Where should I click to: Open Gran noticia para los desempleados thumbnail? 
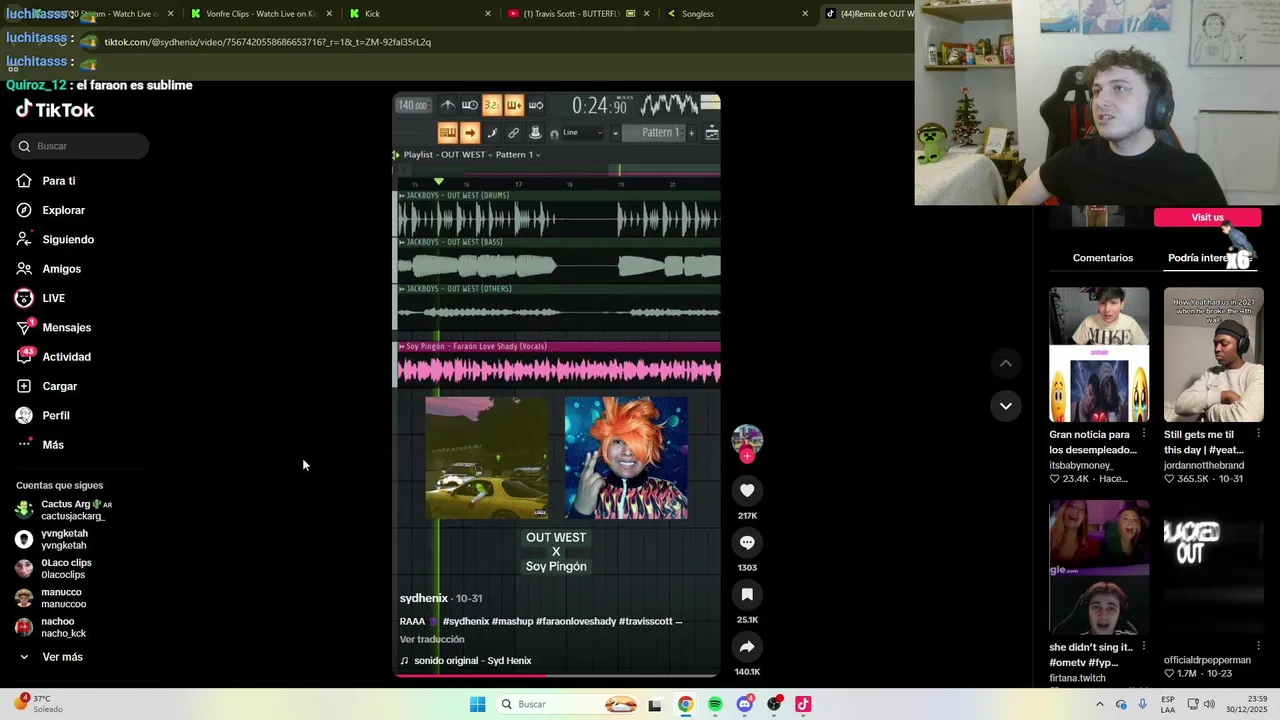pos(1099,354)
